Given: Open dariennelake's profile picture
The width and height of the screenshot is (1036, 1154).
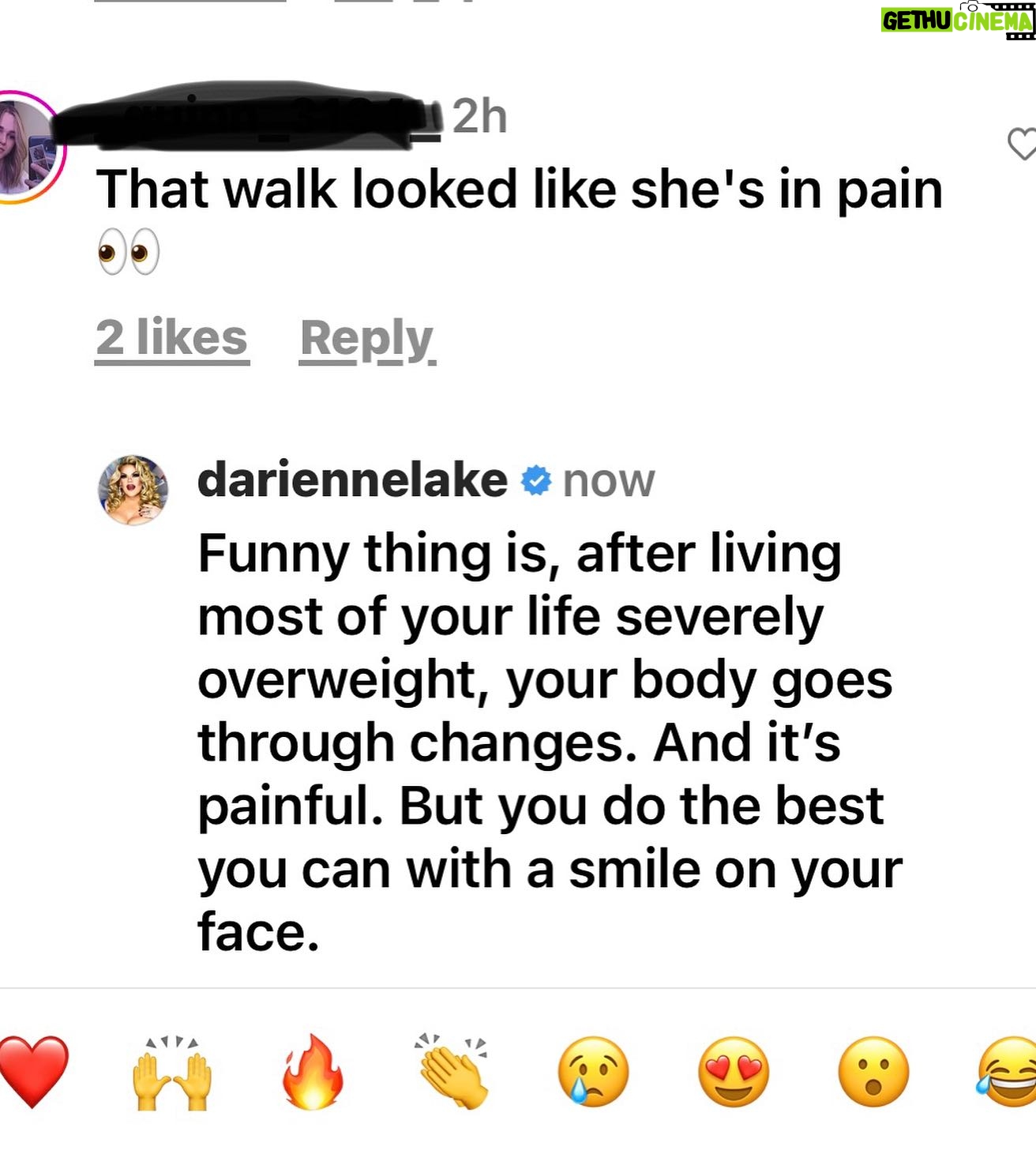Looking at the screenshot, I should [133, 490].
